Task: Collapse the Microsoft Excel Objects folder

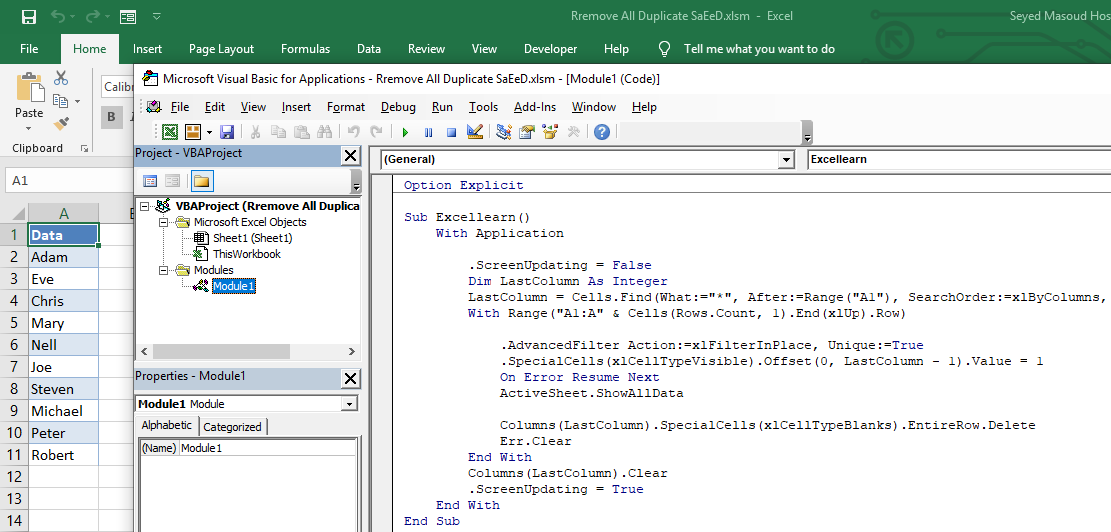Action: click(x=163, y=222)
